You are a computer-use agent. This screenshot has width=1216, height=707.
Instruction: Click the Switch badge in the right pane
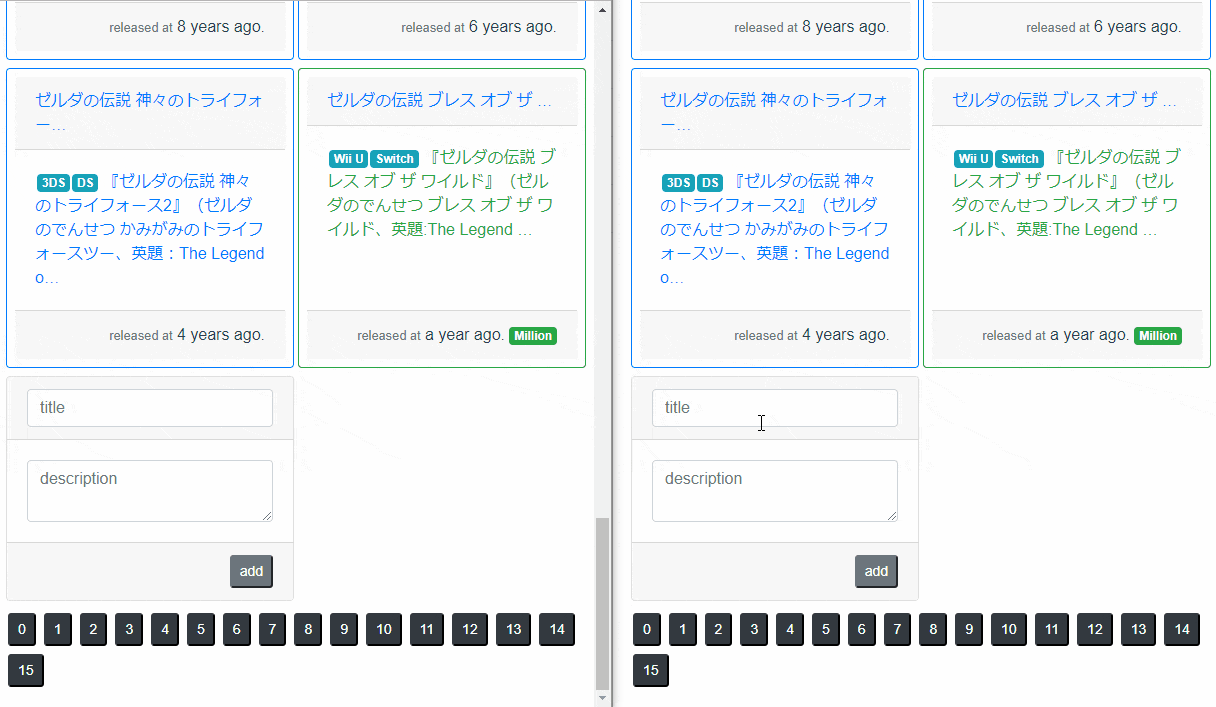[x=1020, y=158]
